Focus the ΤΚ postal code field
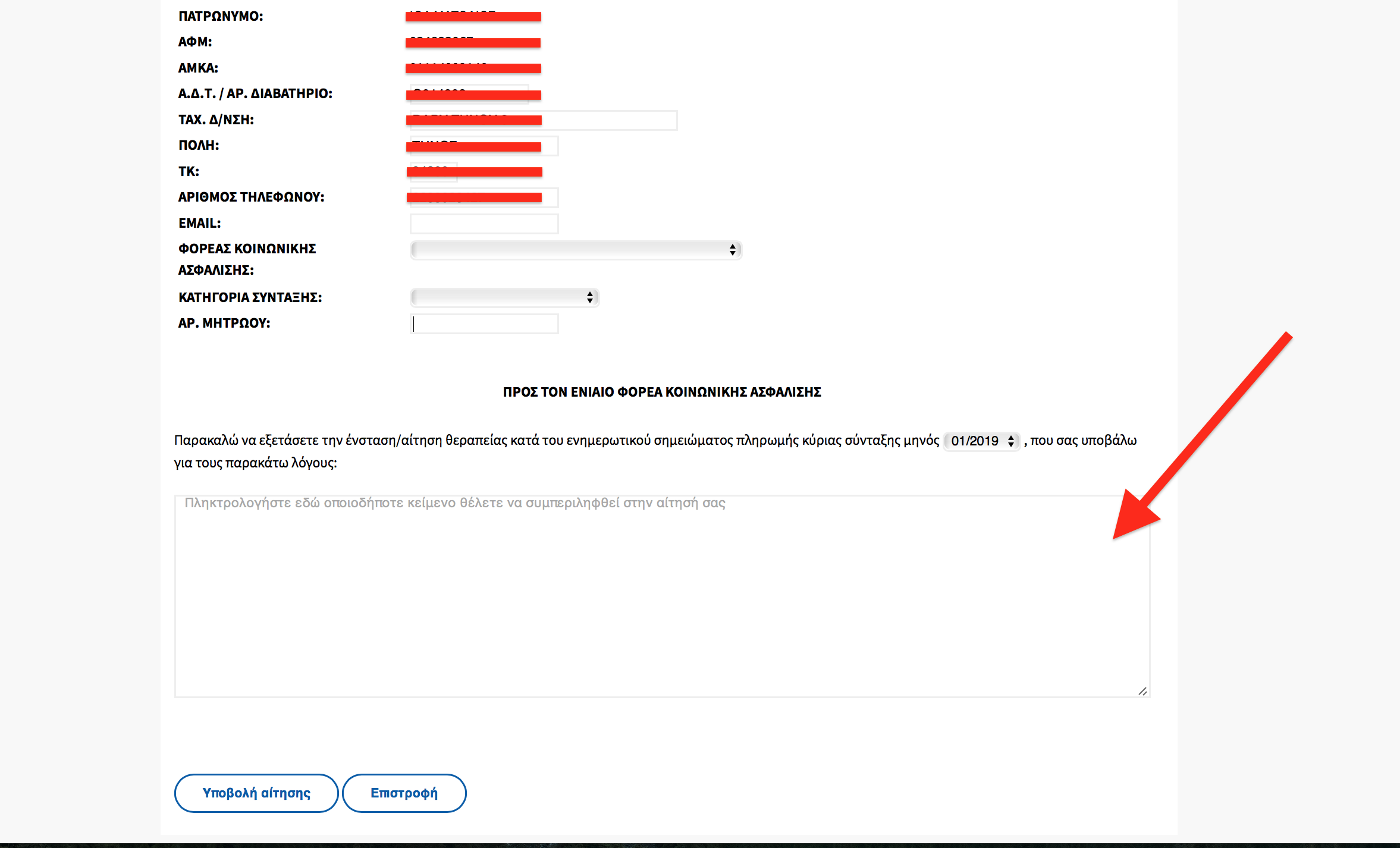The width and height of the screenshot is (1400, 848). [434, 172]
